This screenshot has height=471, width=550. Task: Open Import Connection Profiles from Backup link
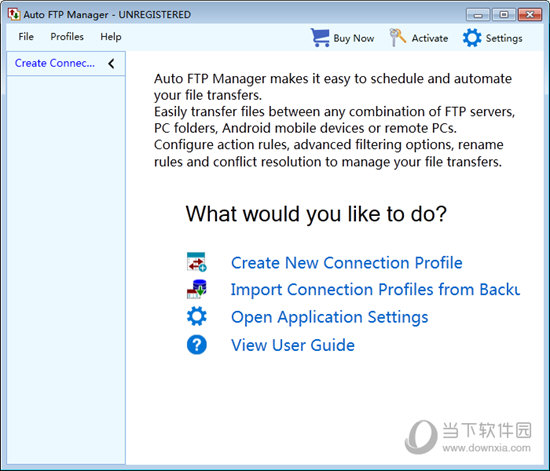[375, 290]
